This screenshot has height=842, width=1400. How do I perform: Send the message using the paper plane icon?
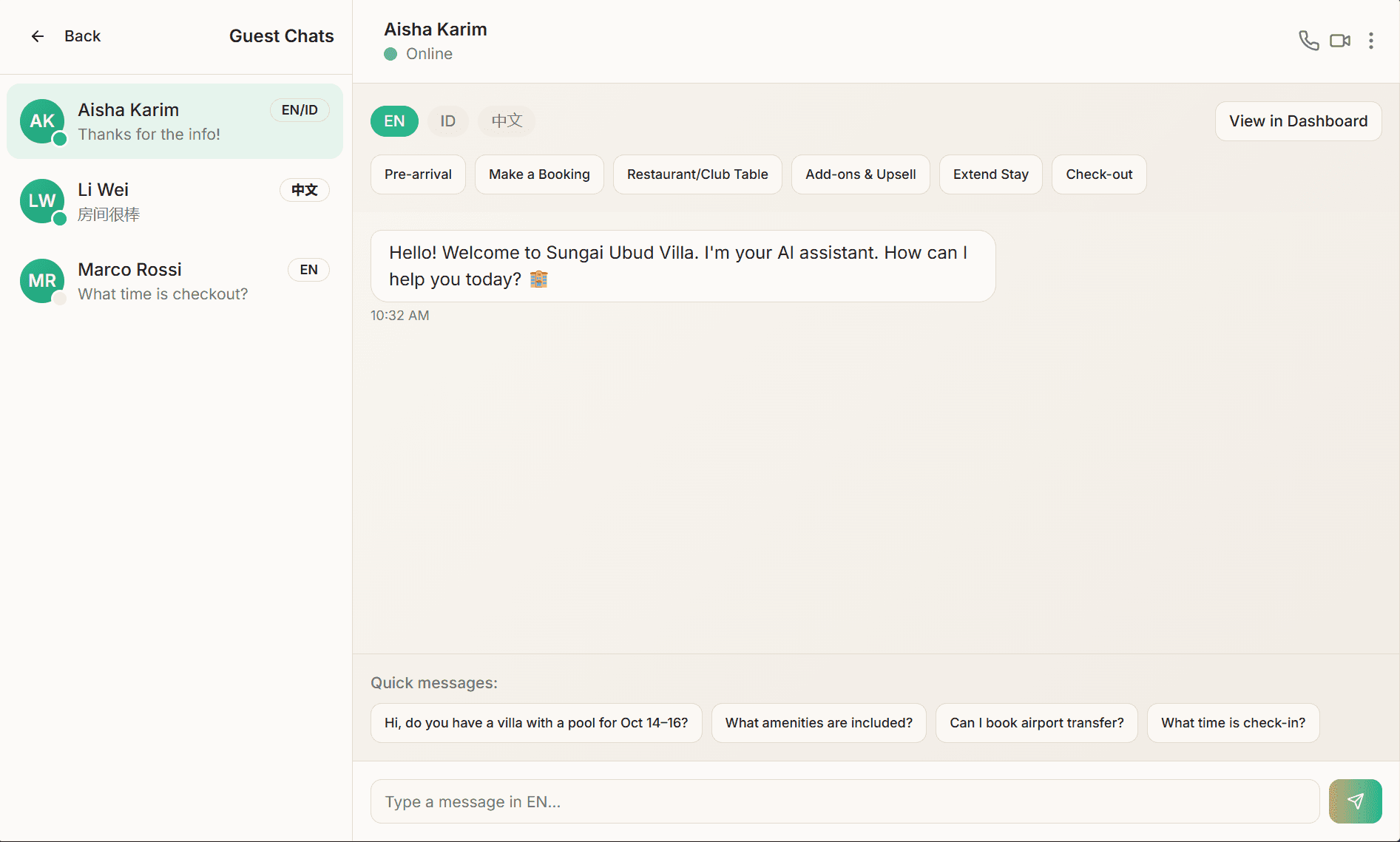coord(1355,801)
